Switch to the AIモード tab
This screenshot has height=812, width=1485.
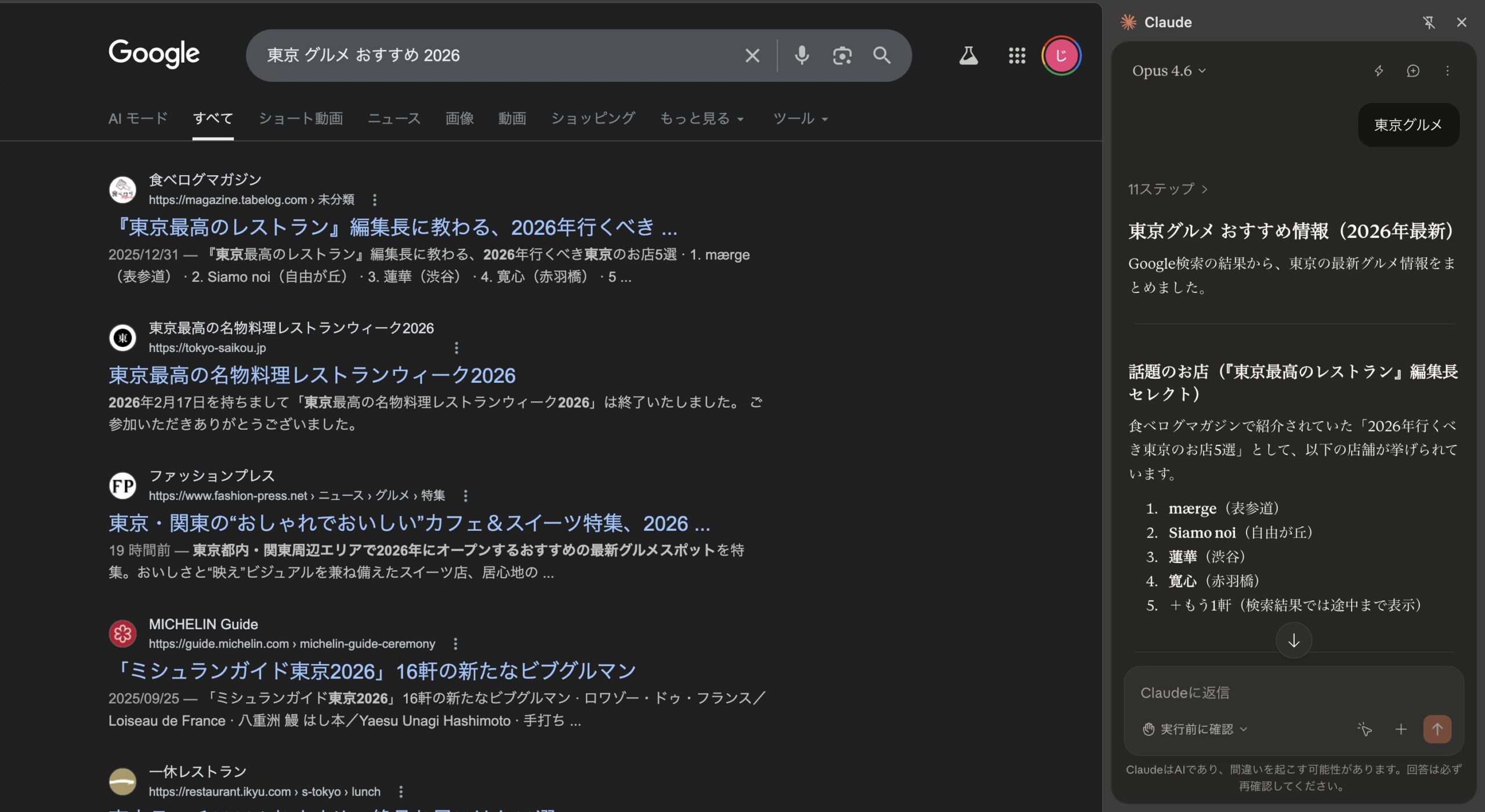(x=137, y=118)
